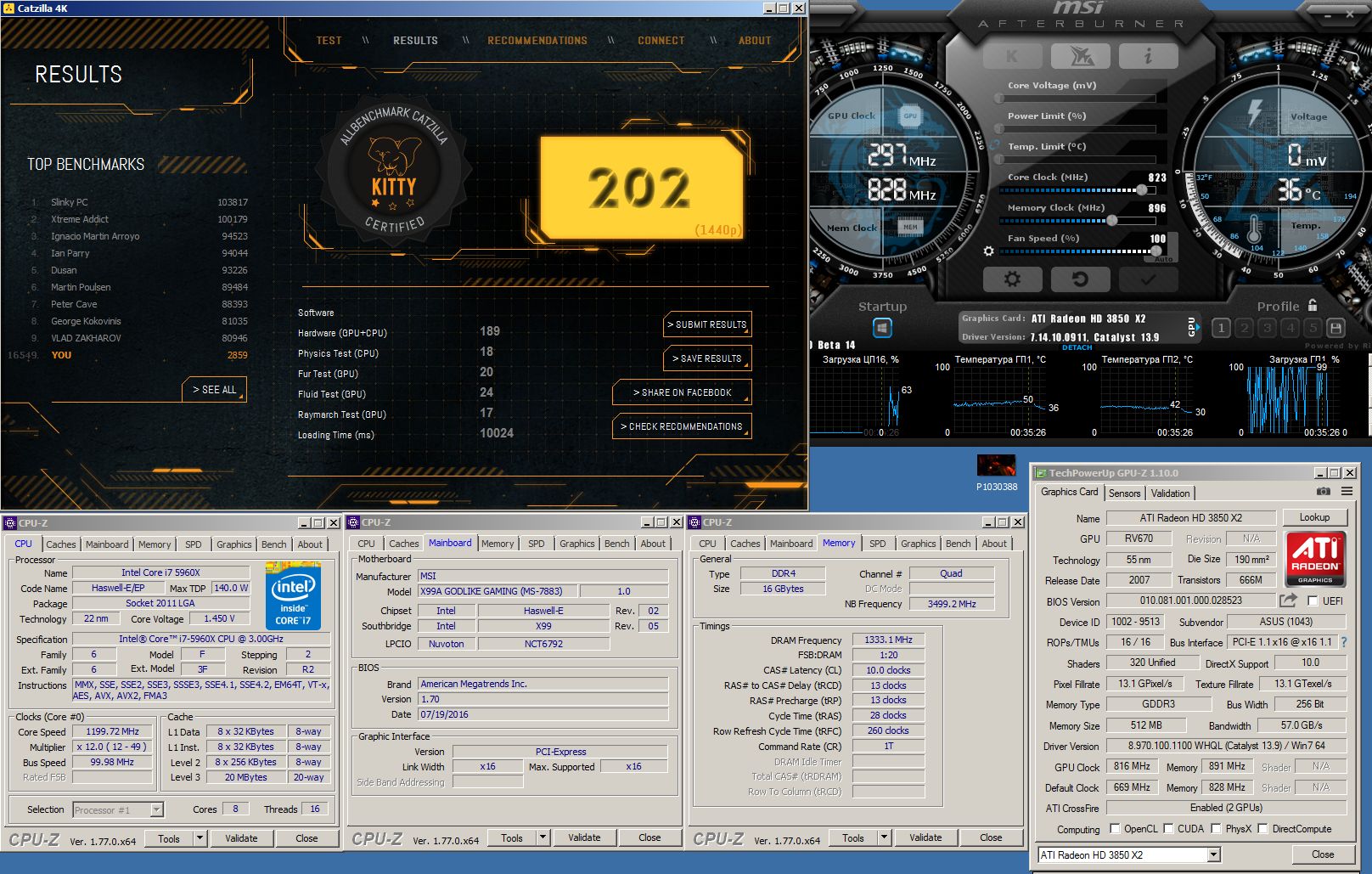Click the lightning bolt icon on the voltage gauge
This screenshot has width=1372, height=874.
[1254, 114]
